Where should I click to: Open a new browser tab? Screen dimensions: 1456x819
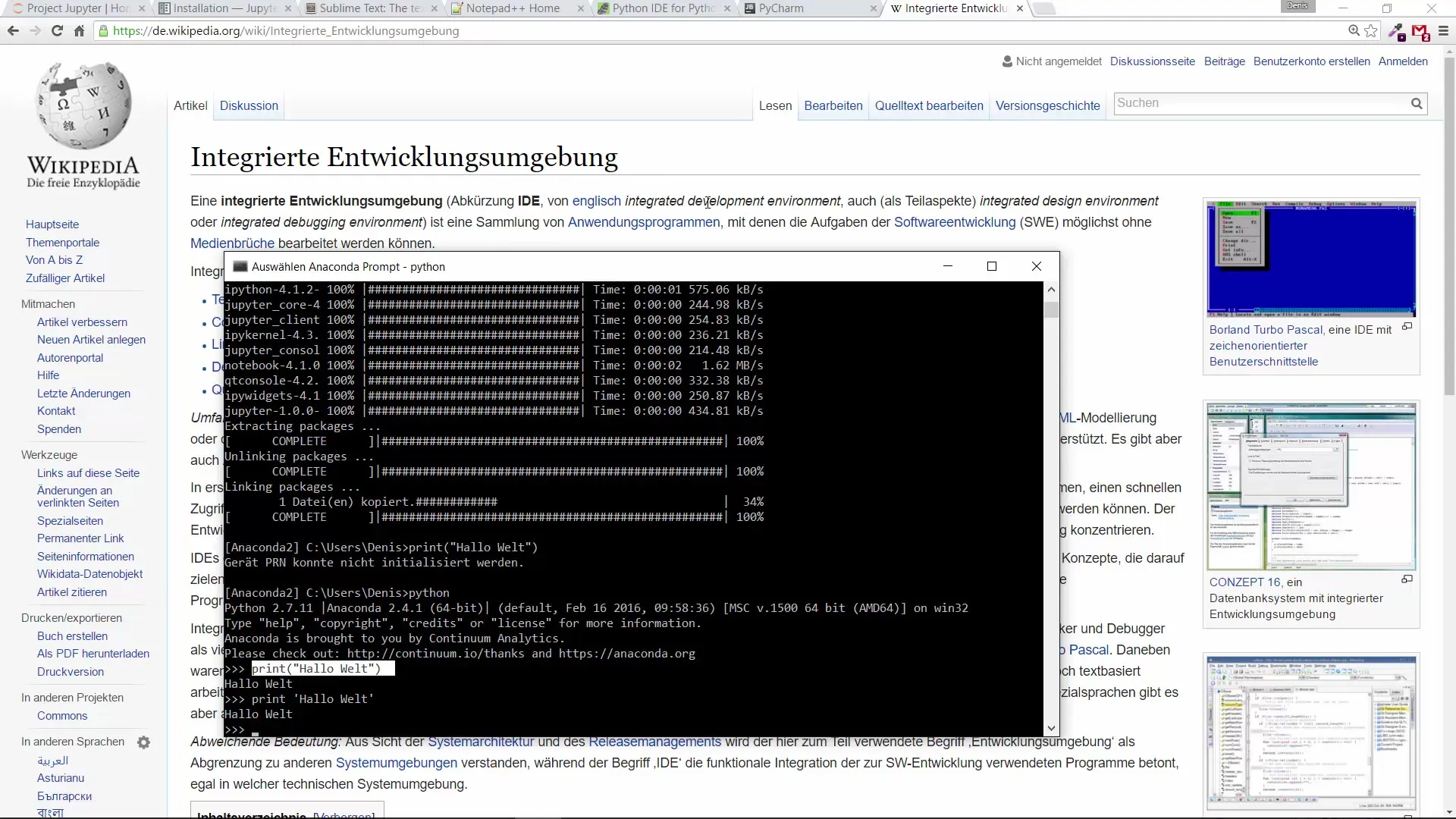click(x=1044, y=8)
